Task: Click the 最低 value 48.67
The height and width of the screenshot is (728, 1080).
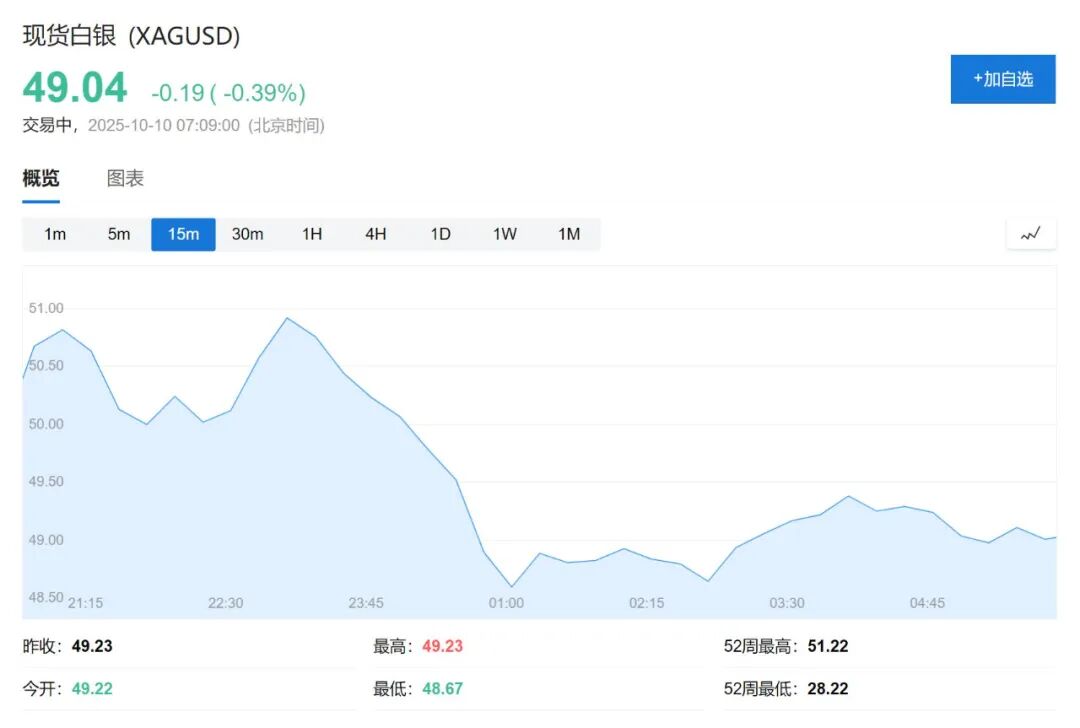Action: (442, 689)
